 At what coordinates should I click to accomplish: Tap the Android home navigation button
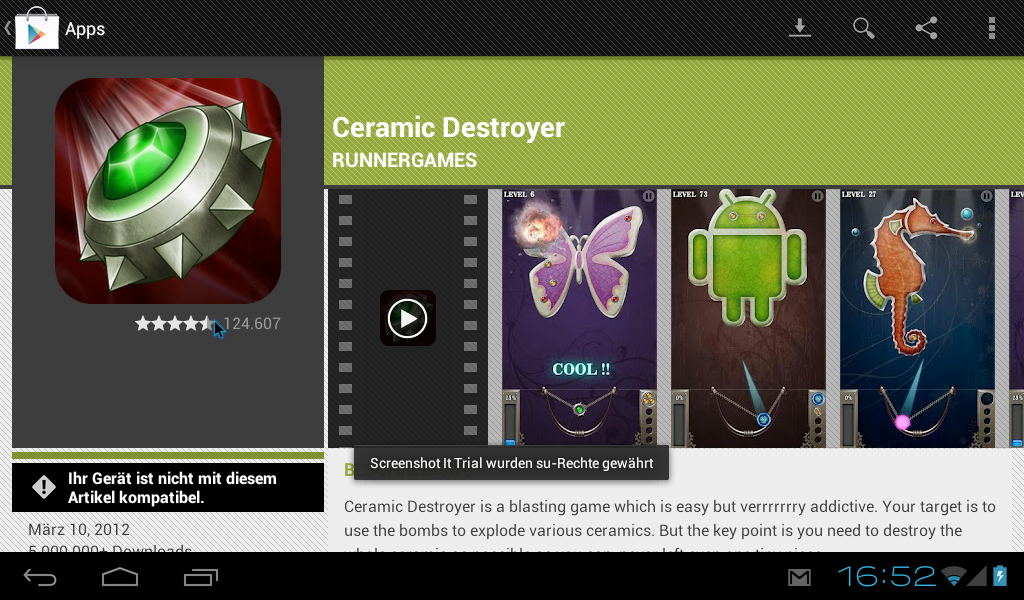coord(120,577)
